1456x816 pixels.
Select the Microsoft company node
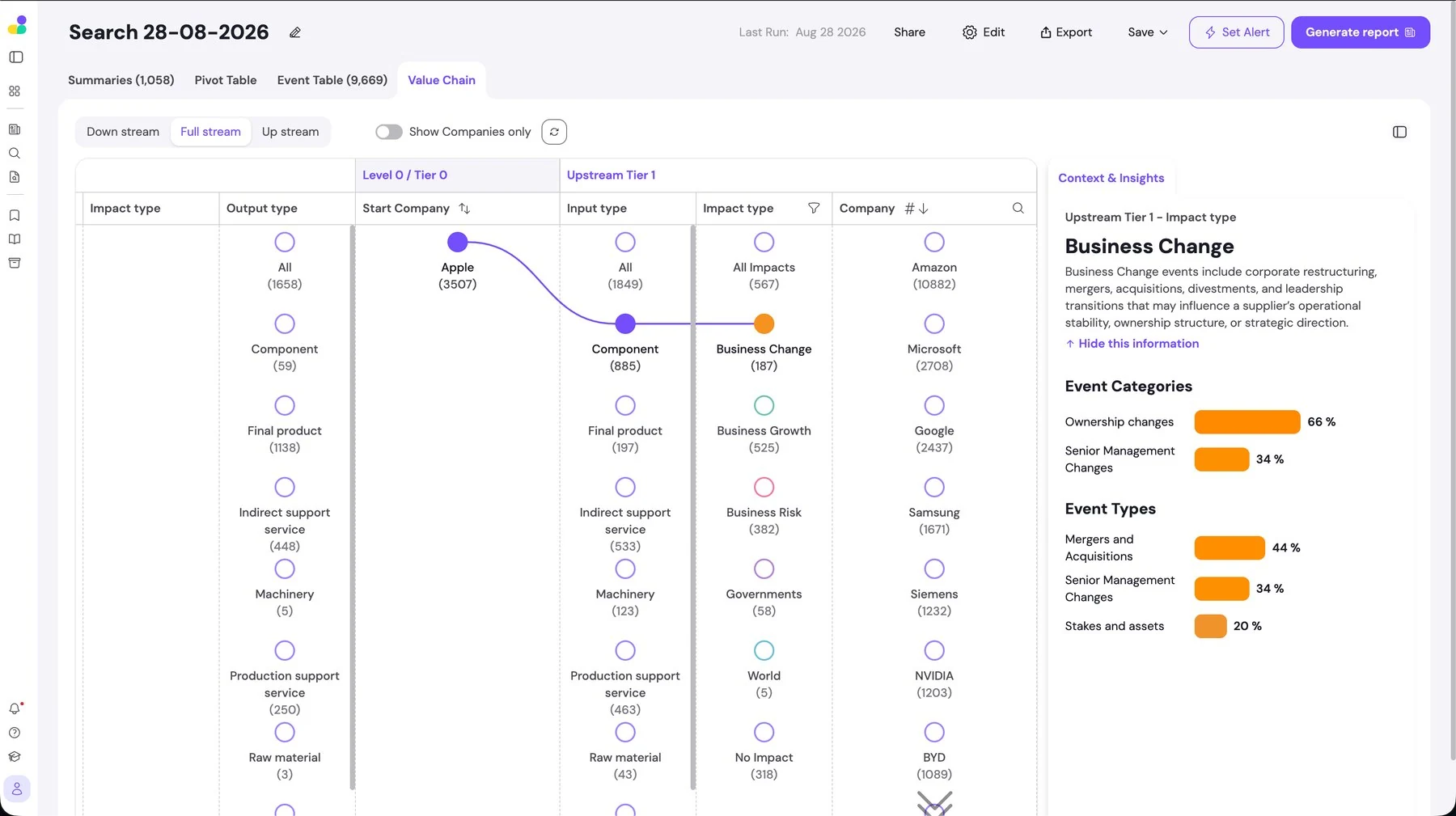934,323
